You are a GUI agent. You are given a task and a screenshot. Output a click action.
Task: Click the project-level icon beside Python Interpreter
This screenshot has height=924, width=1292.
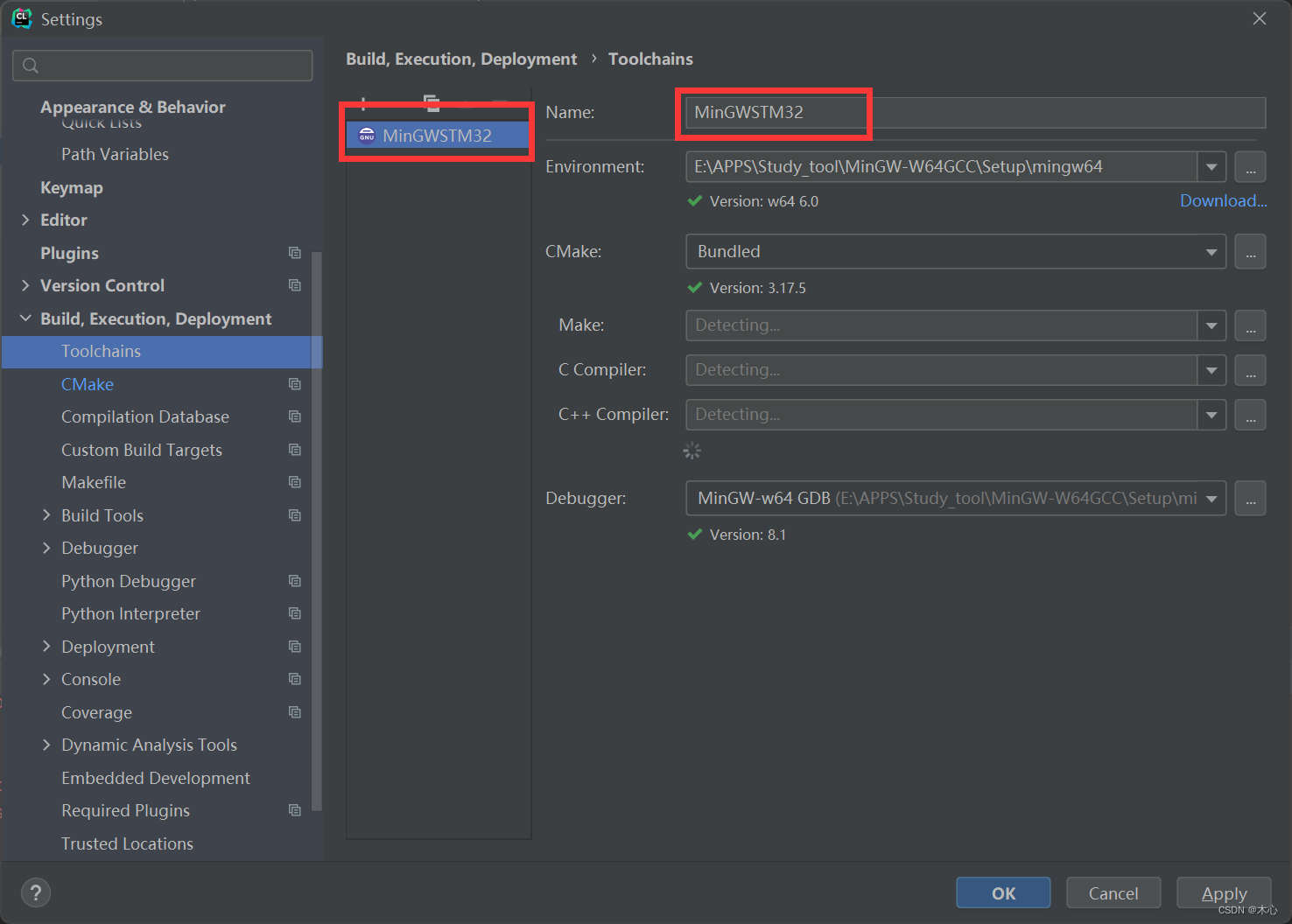click(295, 613)
